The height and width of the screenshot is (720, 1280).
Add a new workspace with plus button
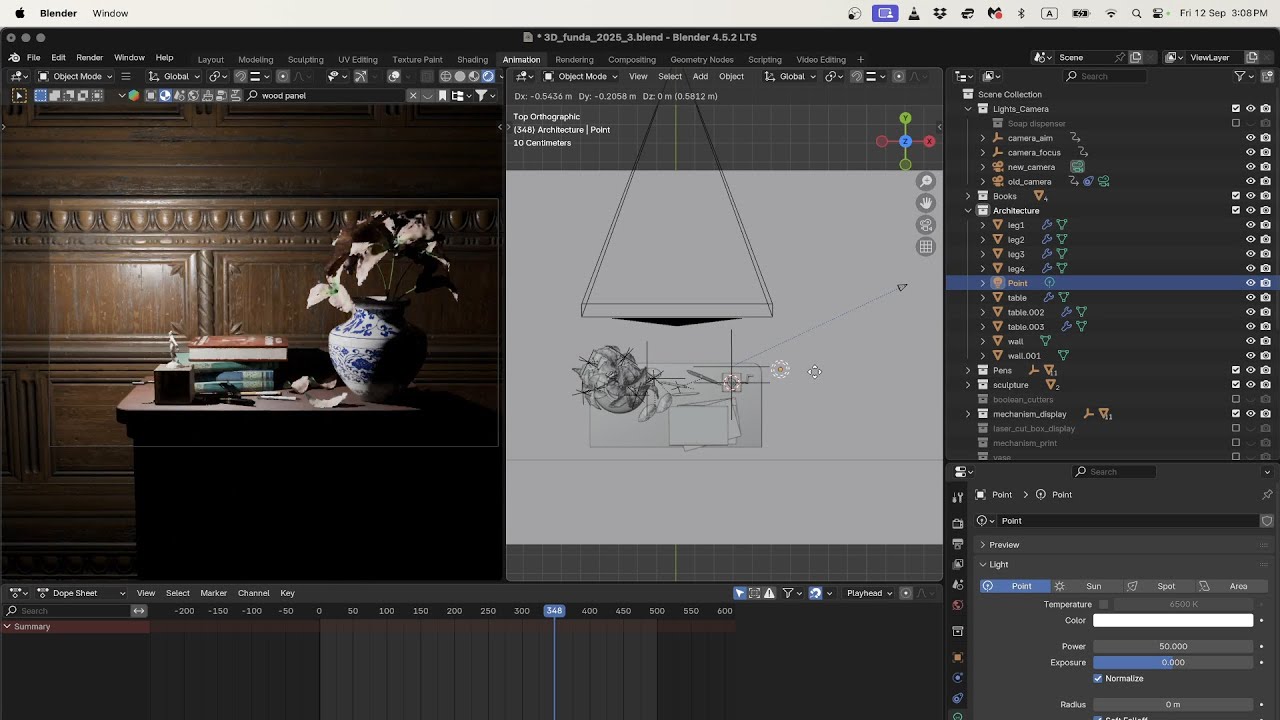tap(860, 59)
